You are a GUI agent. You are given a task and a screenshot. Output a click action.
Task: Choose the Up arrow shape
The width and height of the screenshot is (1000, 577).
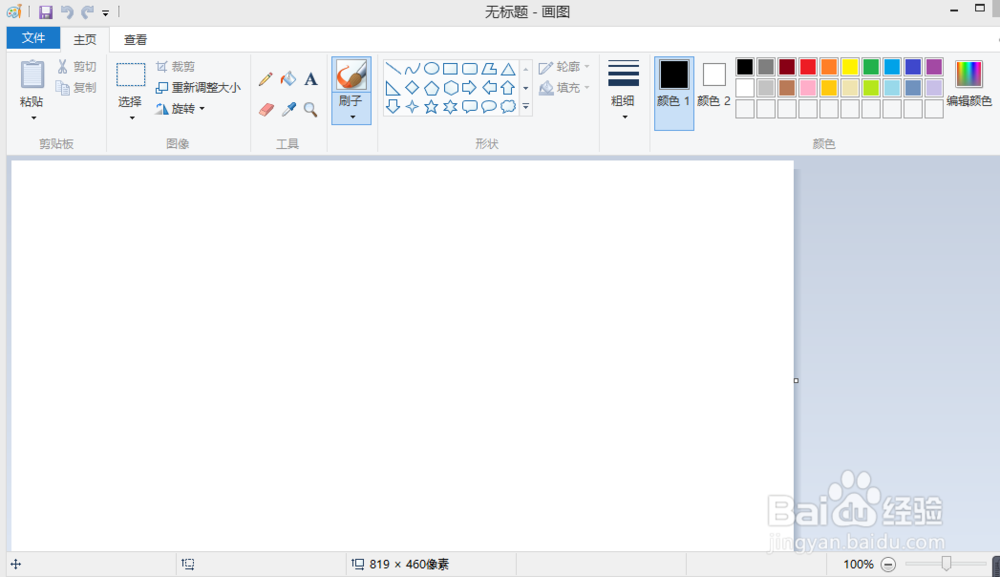pyautogui.click(x=508, y=88)
